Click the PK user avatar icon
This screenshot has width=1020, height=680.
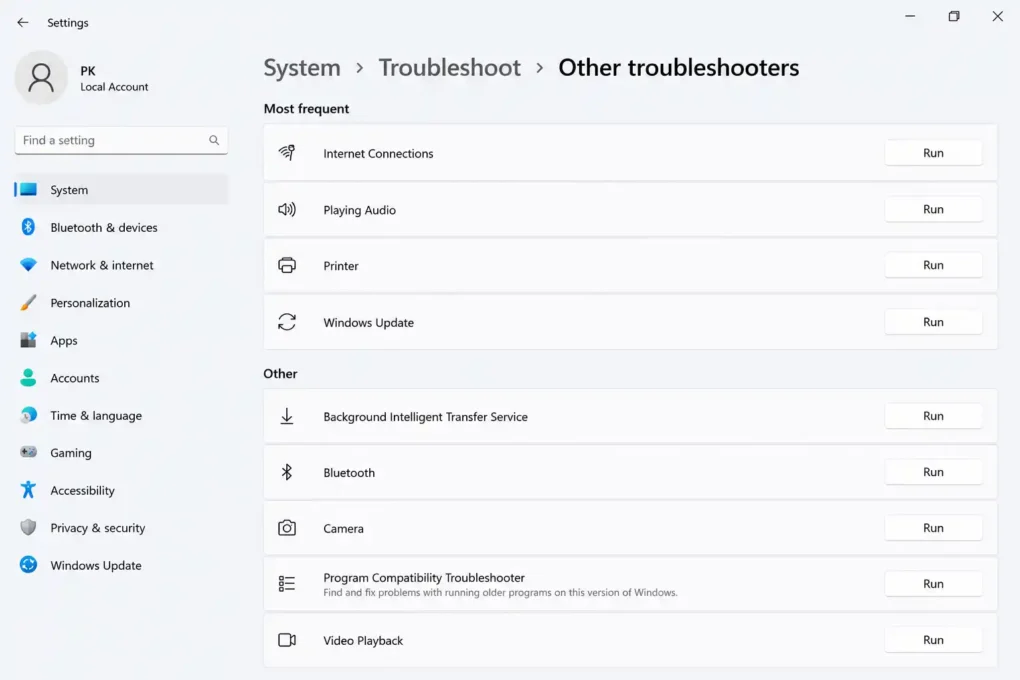41,77
